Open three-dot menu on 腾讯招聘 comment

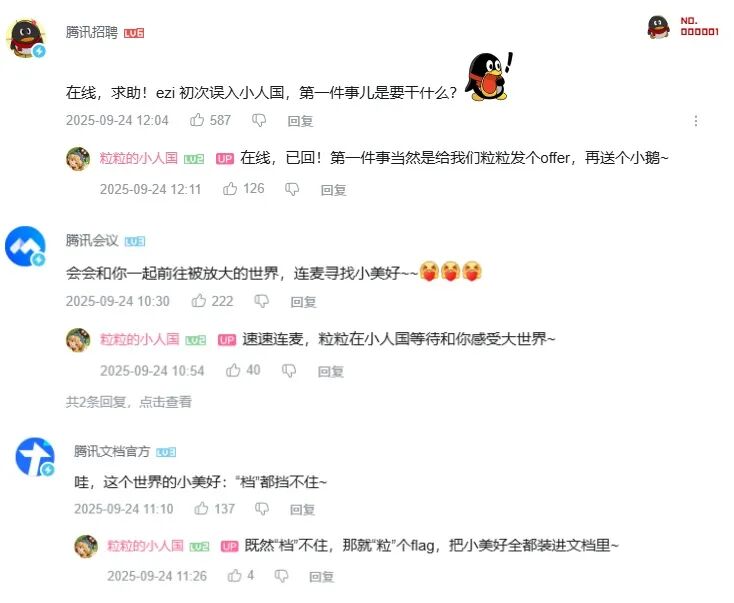click(696, 121)
